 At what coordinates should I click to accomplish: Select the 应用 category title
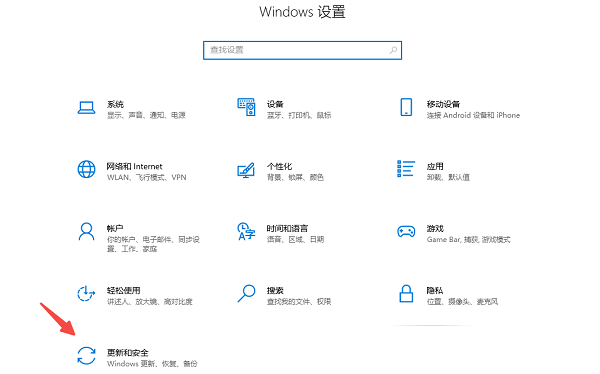435,167
